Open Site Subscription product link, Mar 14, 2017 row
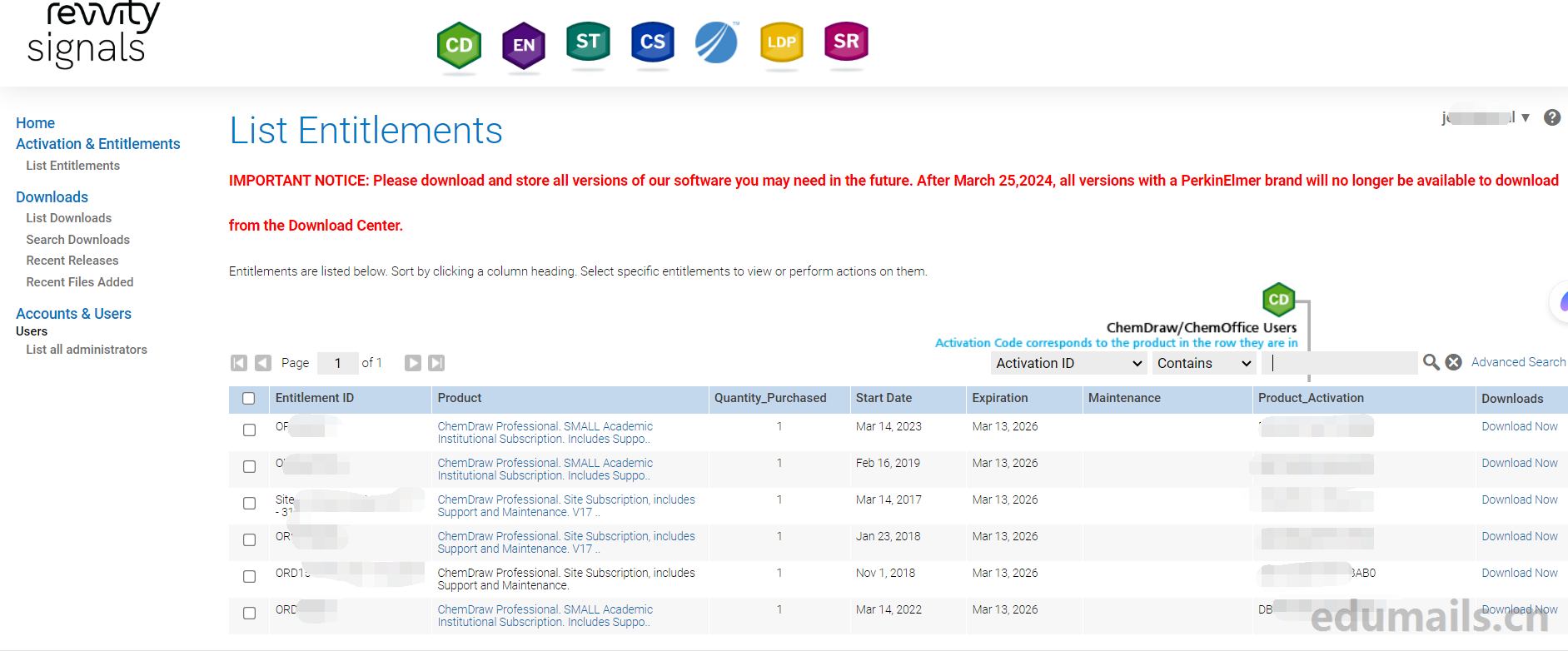This screenshot has width=1568, height=651. pyautogui.click(x=566, y=506)
